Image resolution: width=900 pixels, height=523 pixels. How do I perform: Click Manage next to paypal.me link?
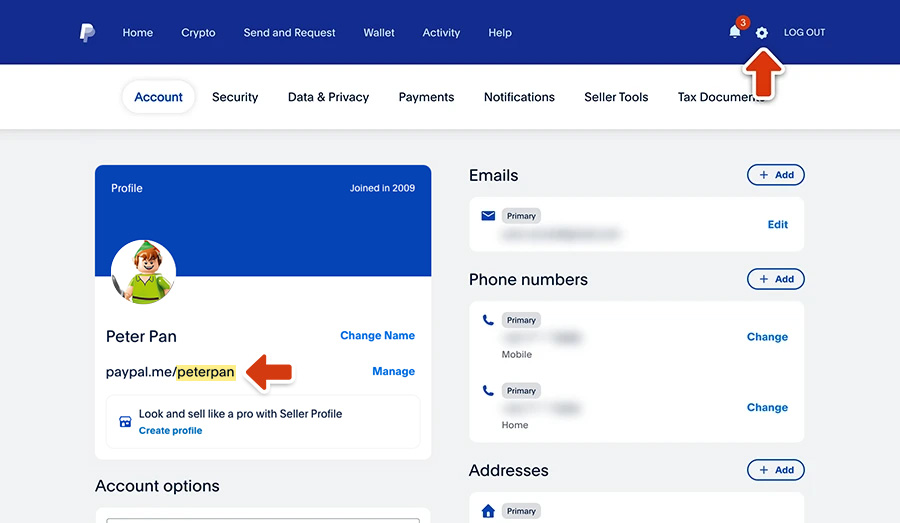tap(393, 371)
